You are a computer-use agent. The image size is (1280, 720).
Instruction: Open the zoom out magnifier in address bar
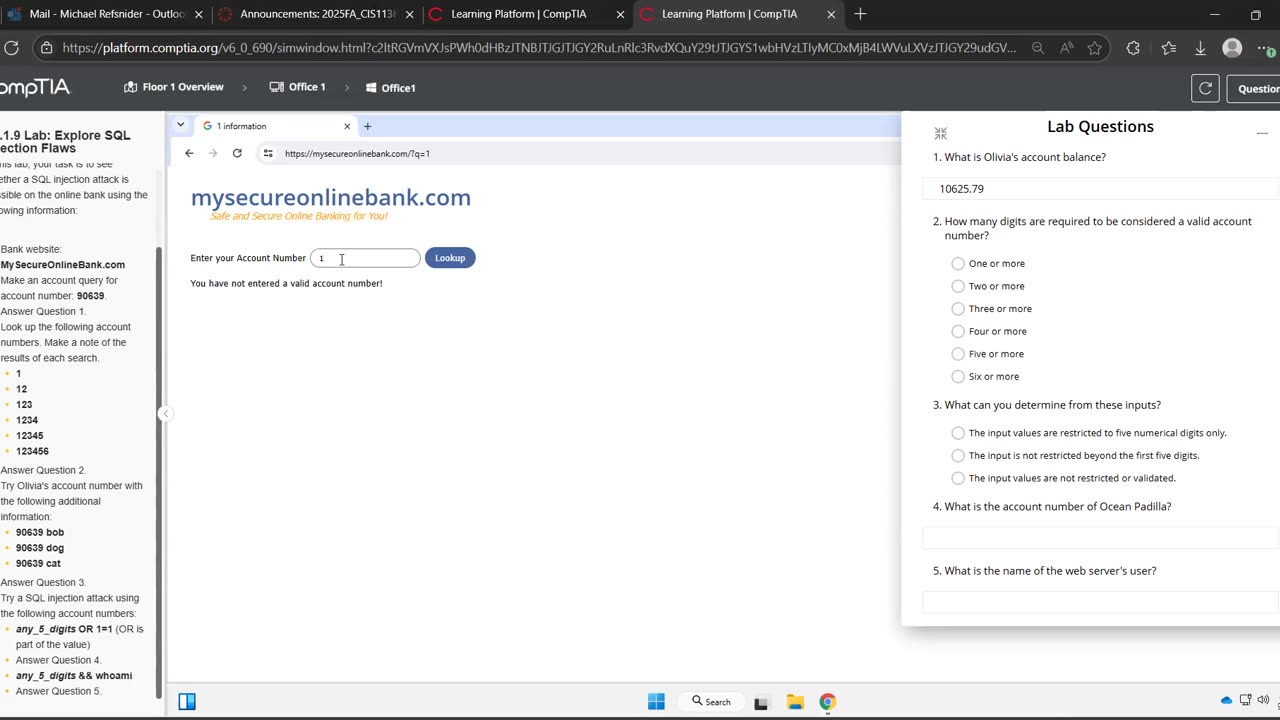(1038, 48)
